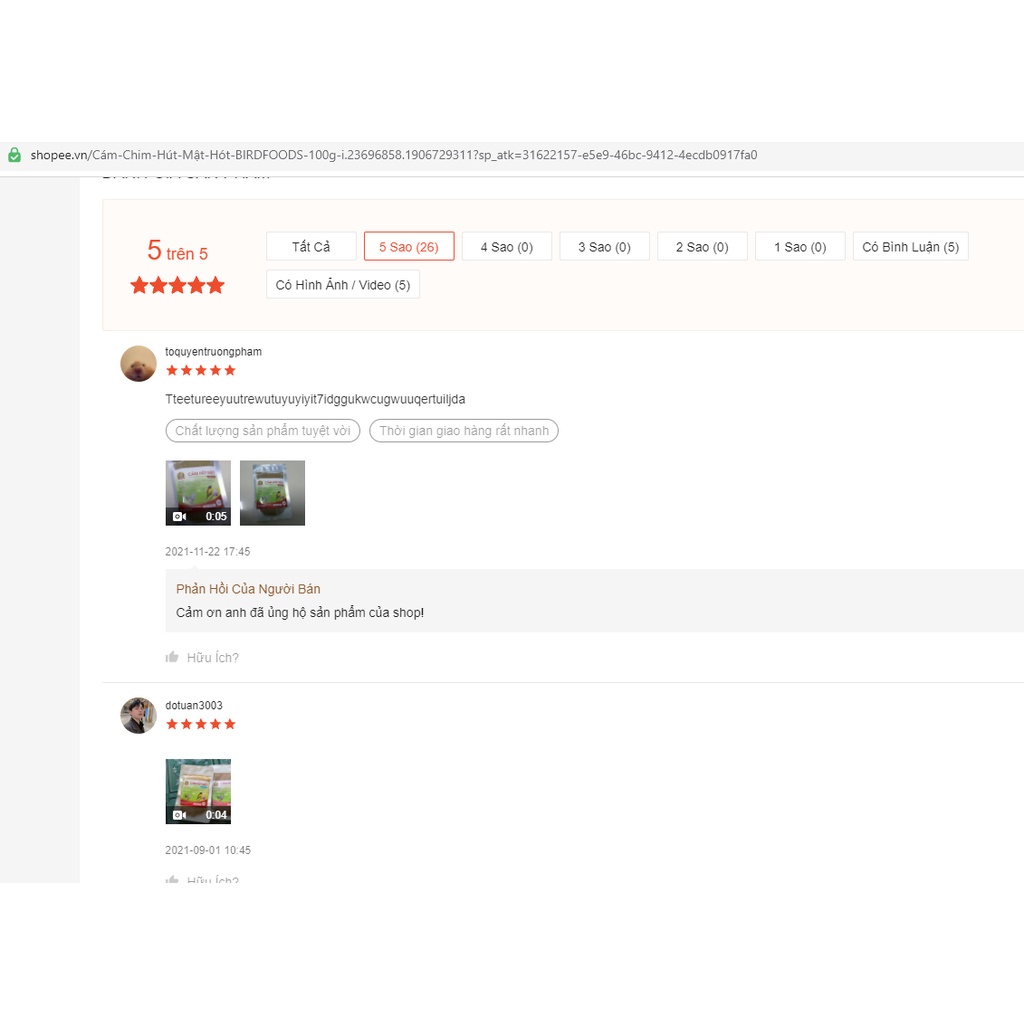The height and width of the screenshot is (1024, 1024).
Task: Click the green padlock icon in address bar
Action: (x=14, y=155)
